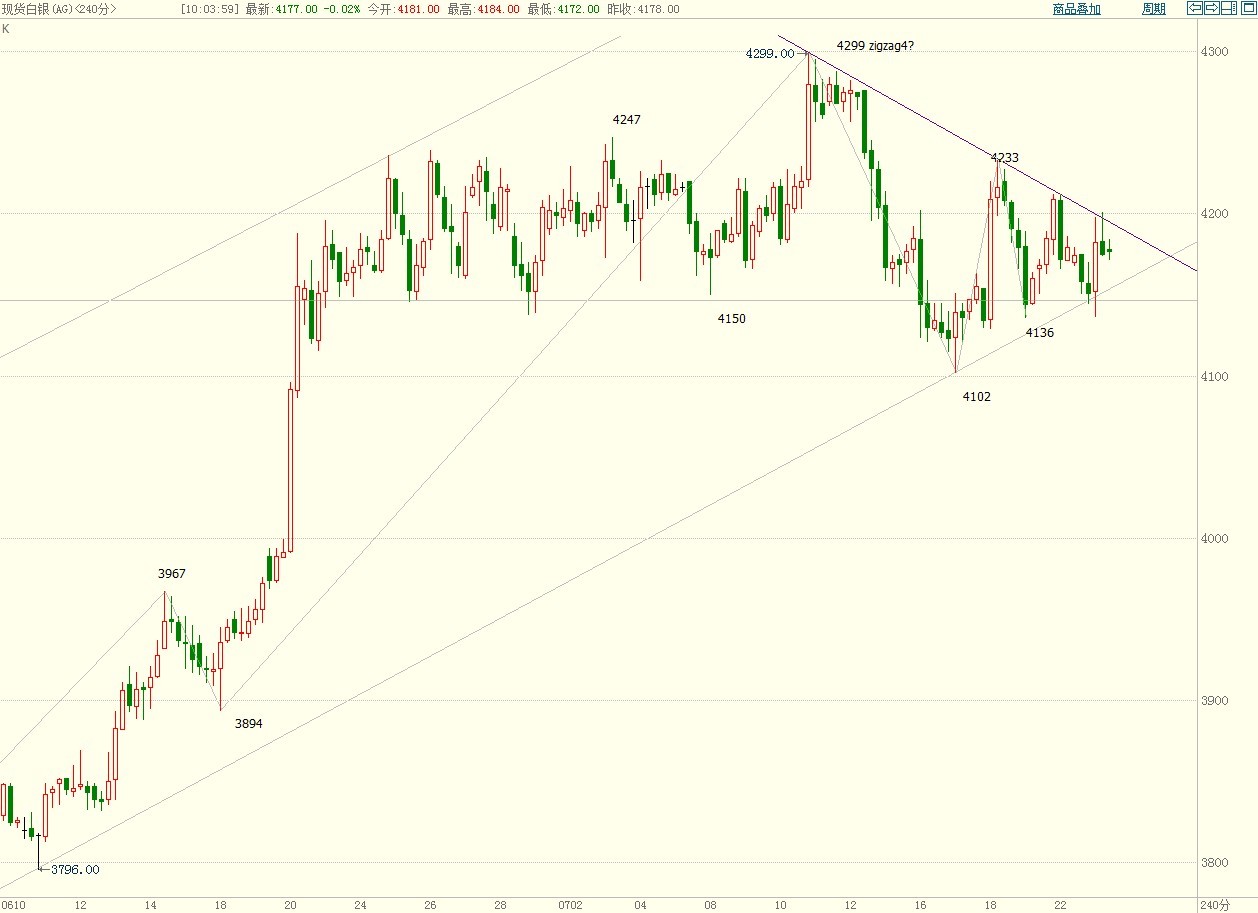Image resolution: width=1258 pixels, height=913 pixels.
Task: Click the 240分 timeframe label at bottom right
Action: [1215, 905]
